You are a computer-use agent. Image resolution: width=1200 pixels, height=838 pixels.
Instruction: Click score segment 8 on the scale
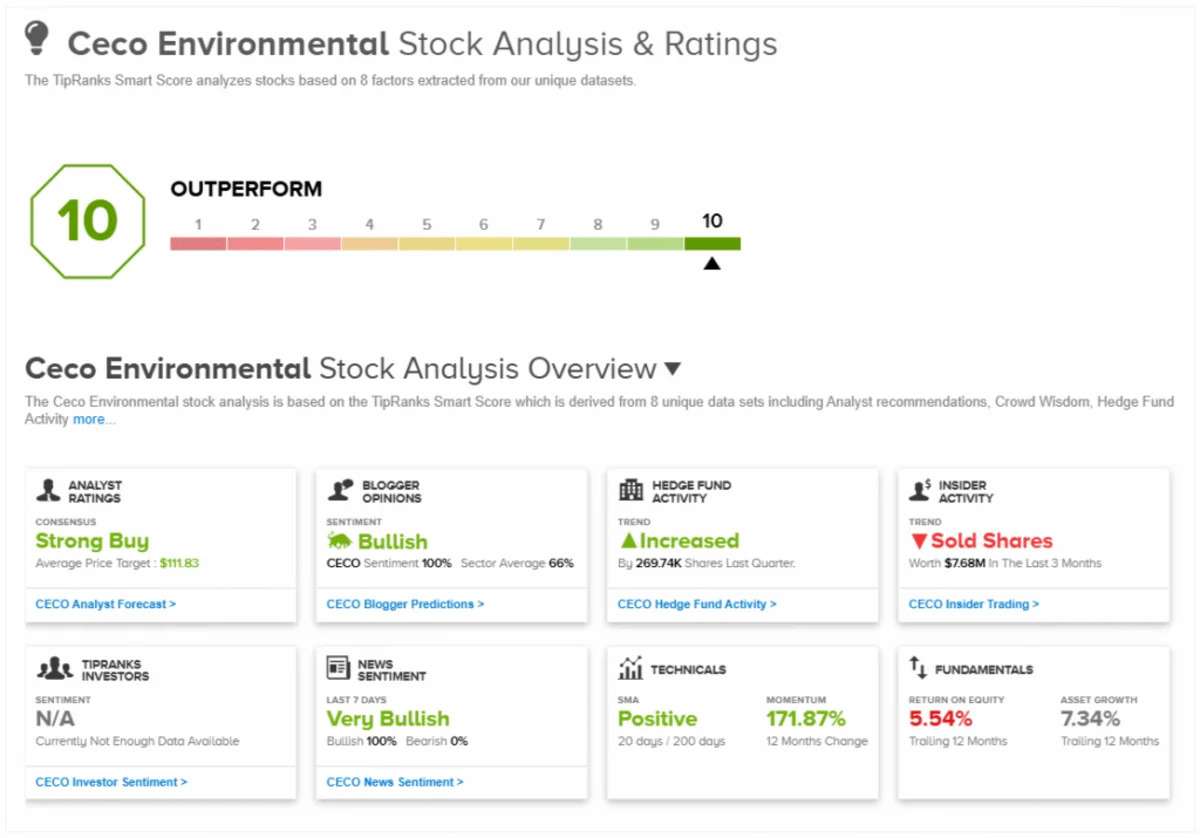[597, 243]
